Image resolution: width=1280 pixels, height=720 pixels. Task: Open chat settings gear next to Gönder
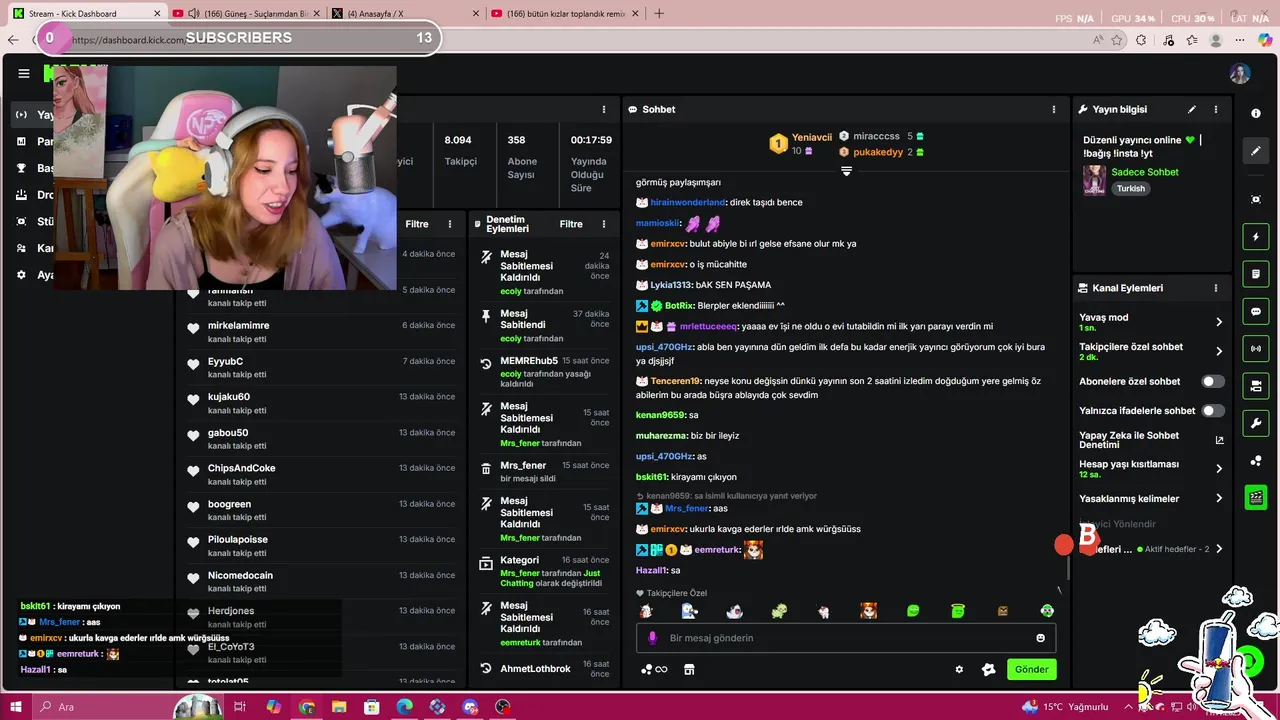pos(959,670)
